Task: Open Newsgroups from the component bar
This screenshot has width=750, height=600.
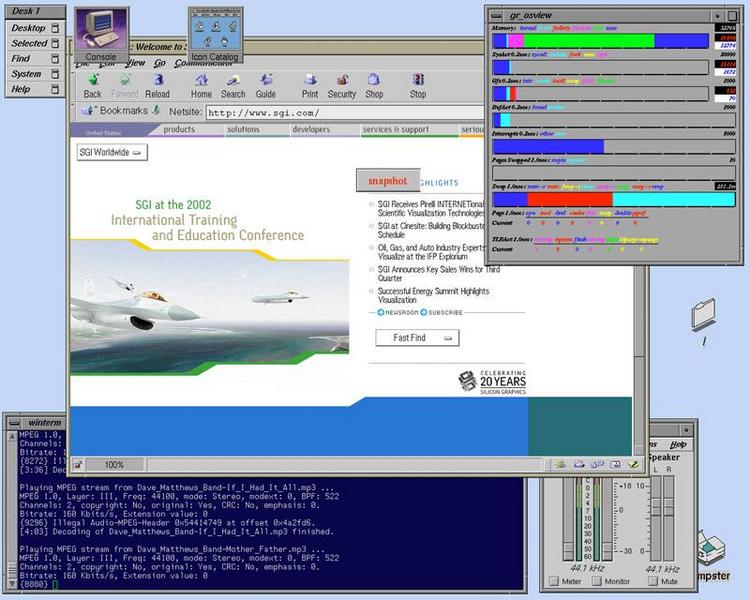Action: (x=597, y=464)
